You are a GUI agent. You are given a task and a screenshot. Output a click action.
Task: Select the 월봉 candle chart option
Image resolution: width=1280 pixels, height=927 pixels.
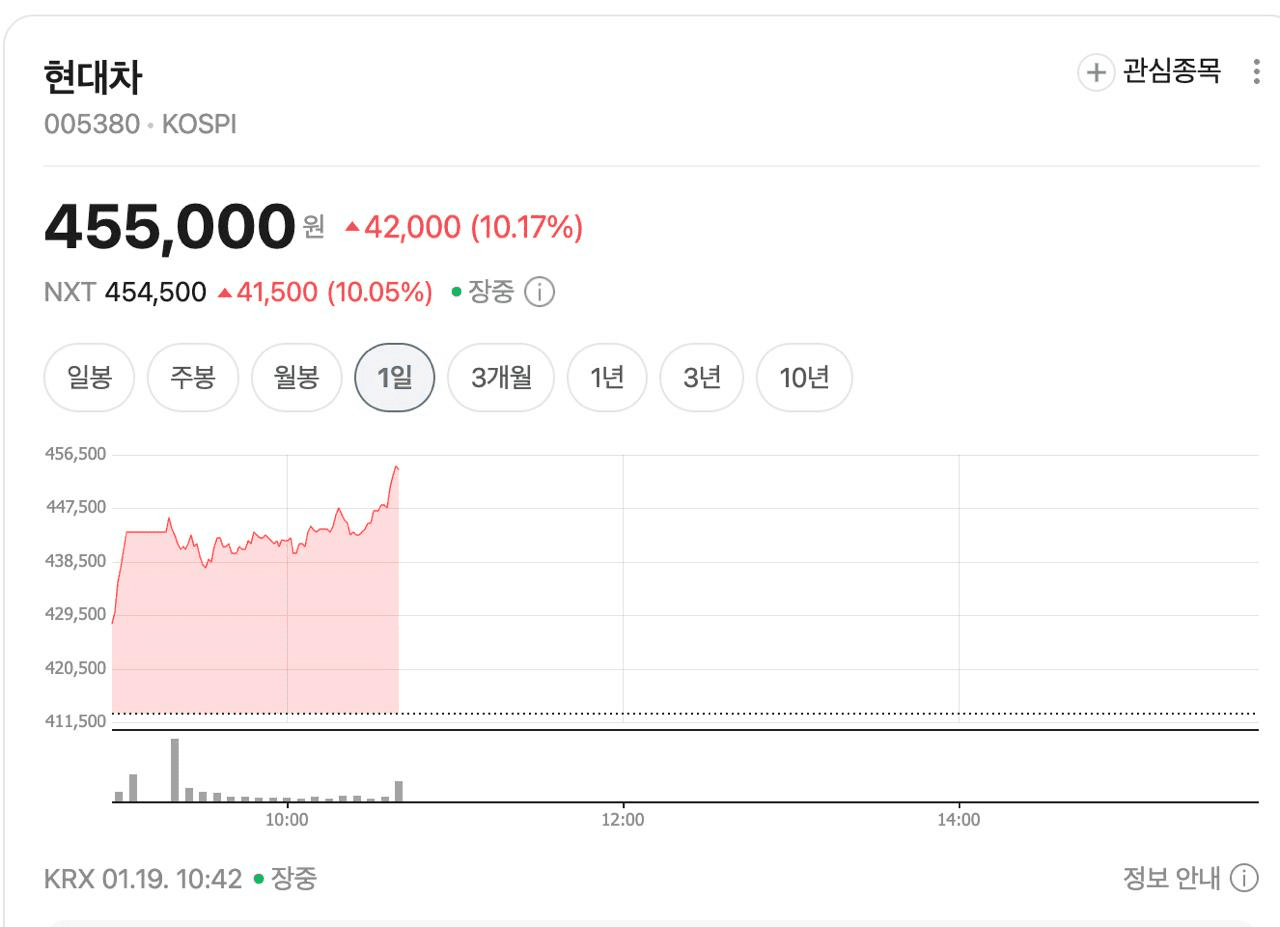coord(297,377)
